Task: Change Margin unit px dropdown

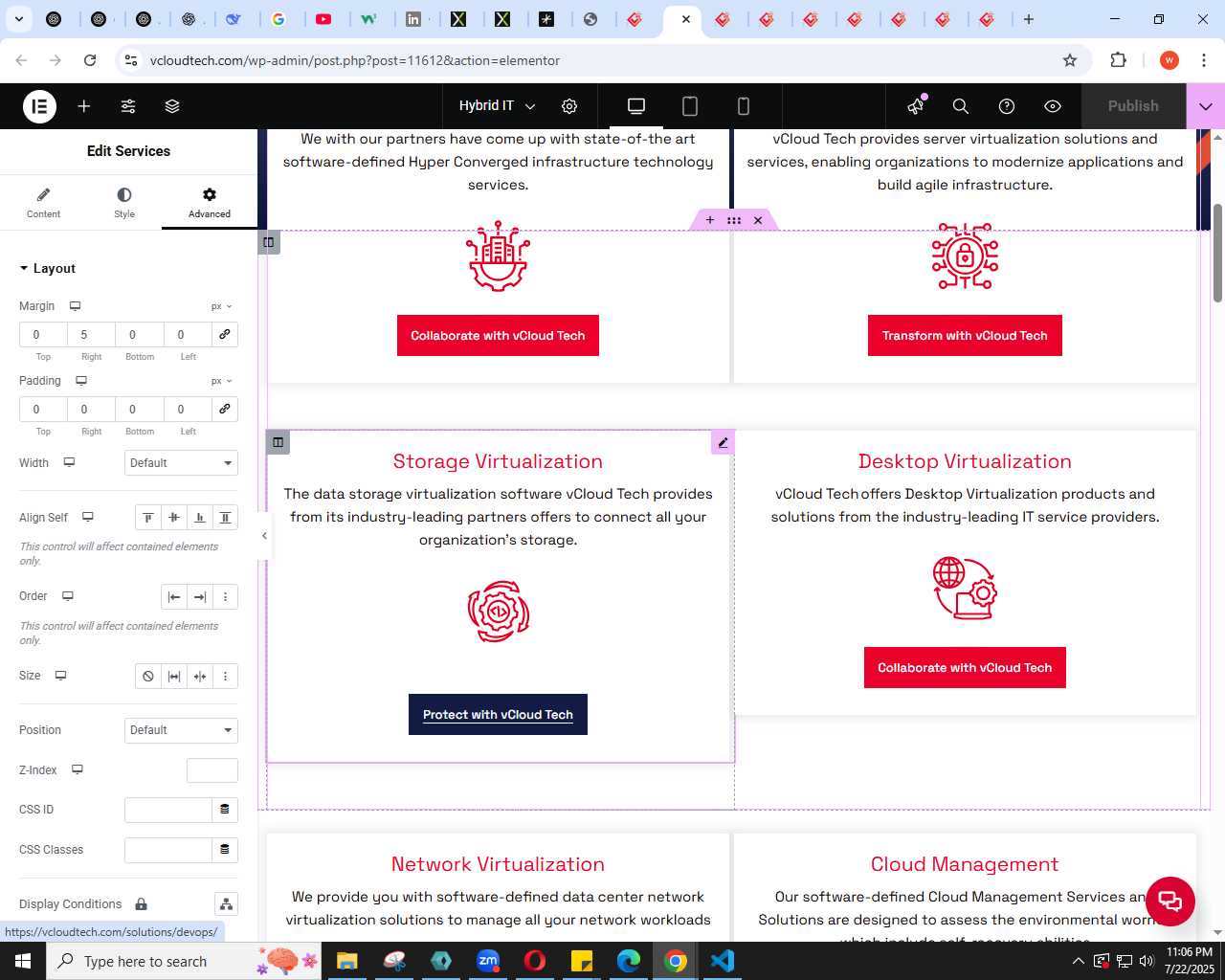Action: (x=222, y=306)
